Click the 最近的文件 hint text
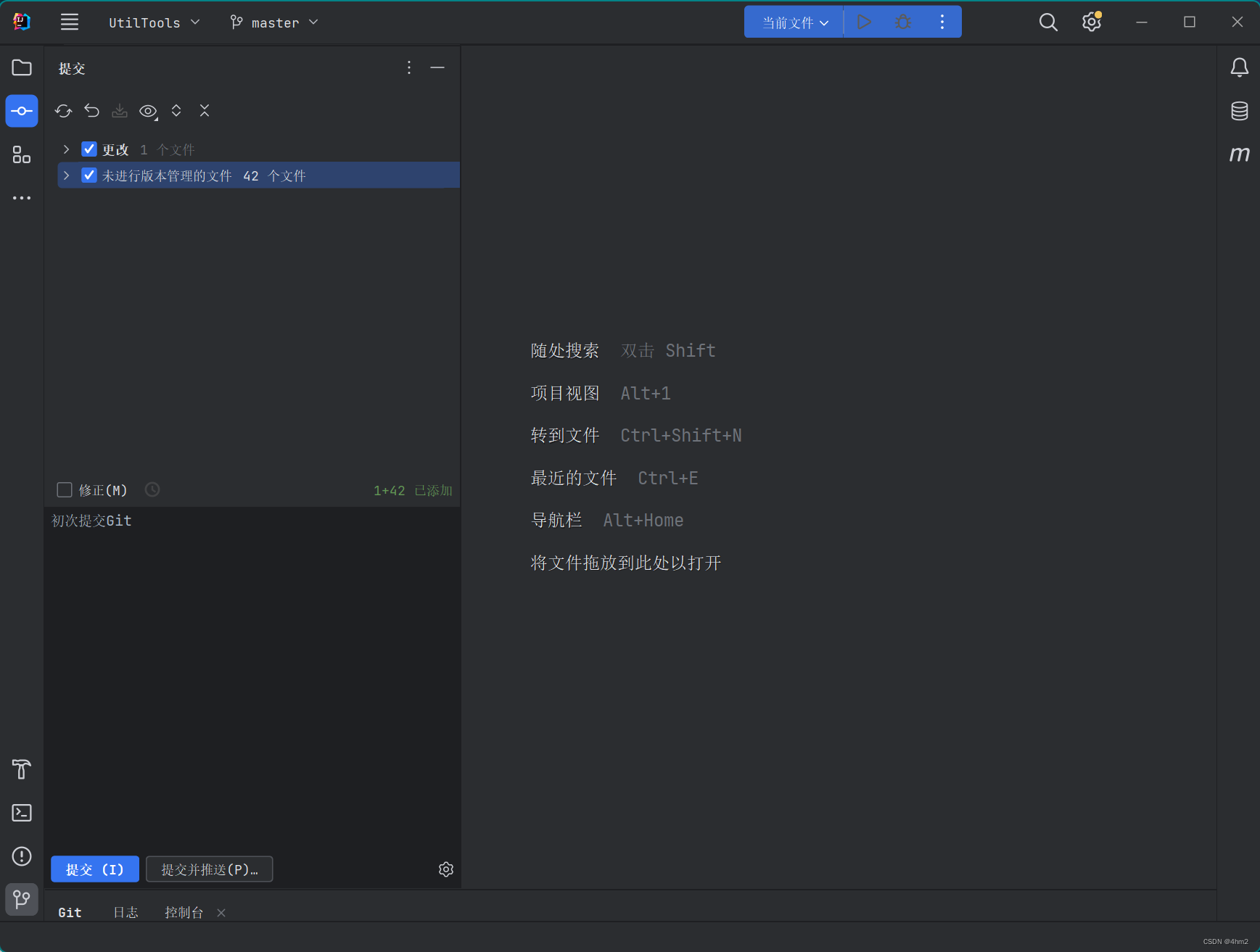This screenshot has width=1260, height=952. 574,479
